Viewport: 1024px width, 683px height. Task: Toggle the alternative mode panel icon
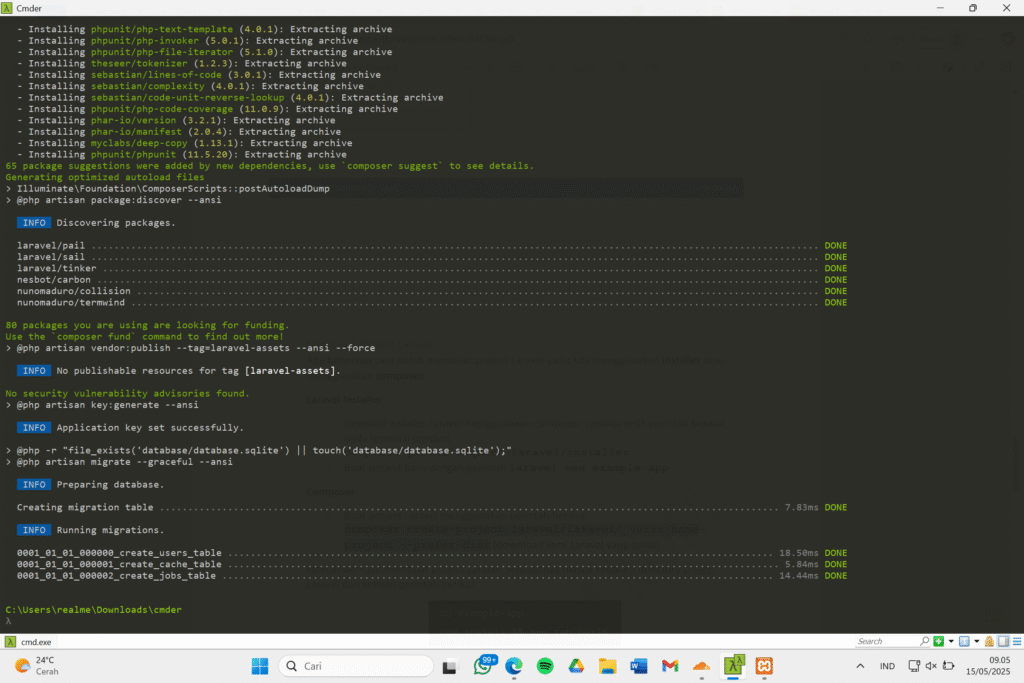(1001, 641)
